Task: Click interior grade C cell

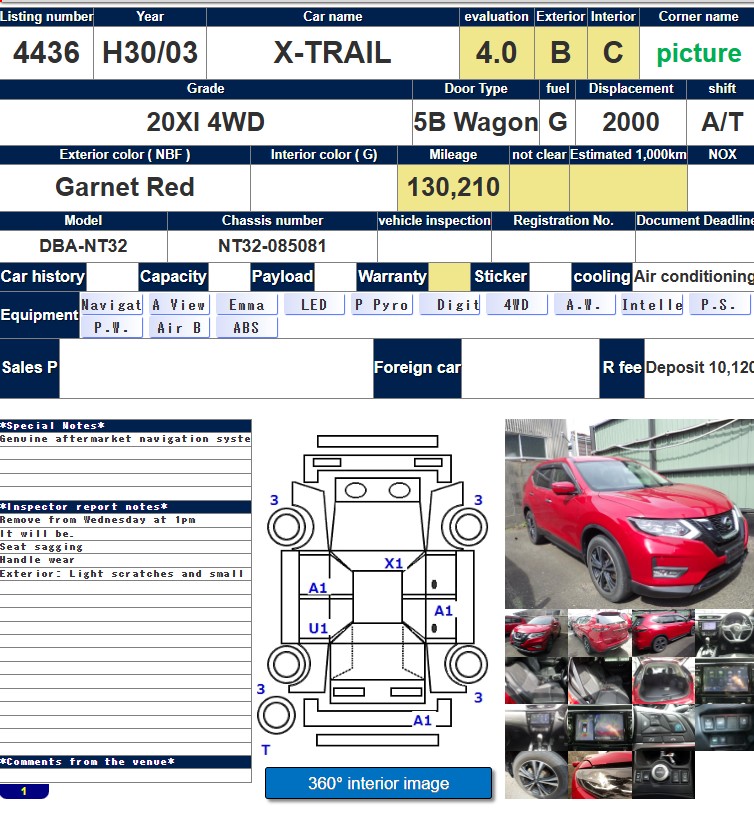Action: pyautogui.click(x=613, y=53)
